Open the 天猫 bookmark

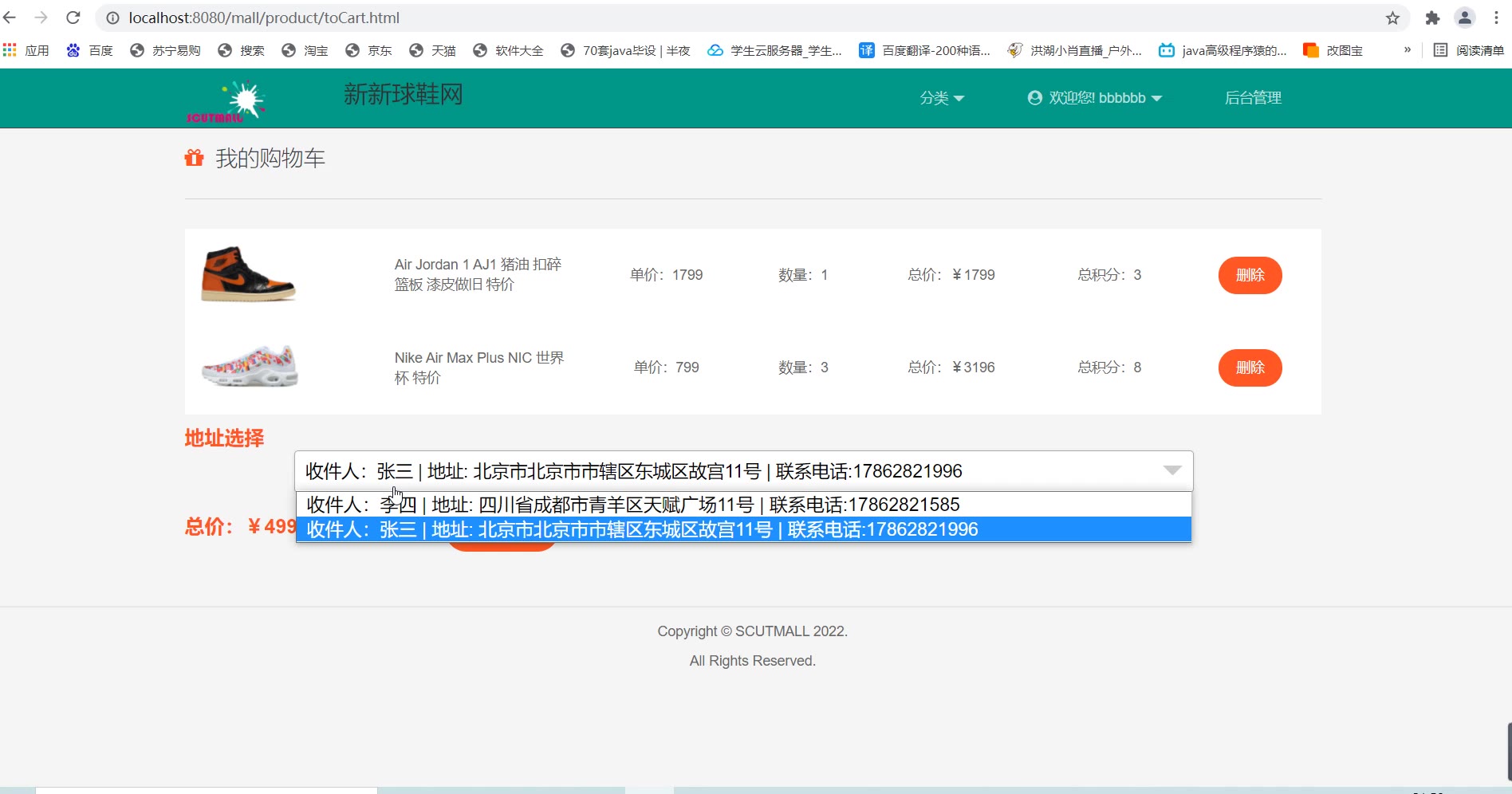[x=432, y=50]
